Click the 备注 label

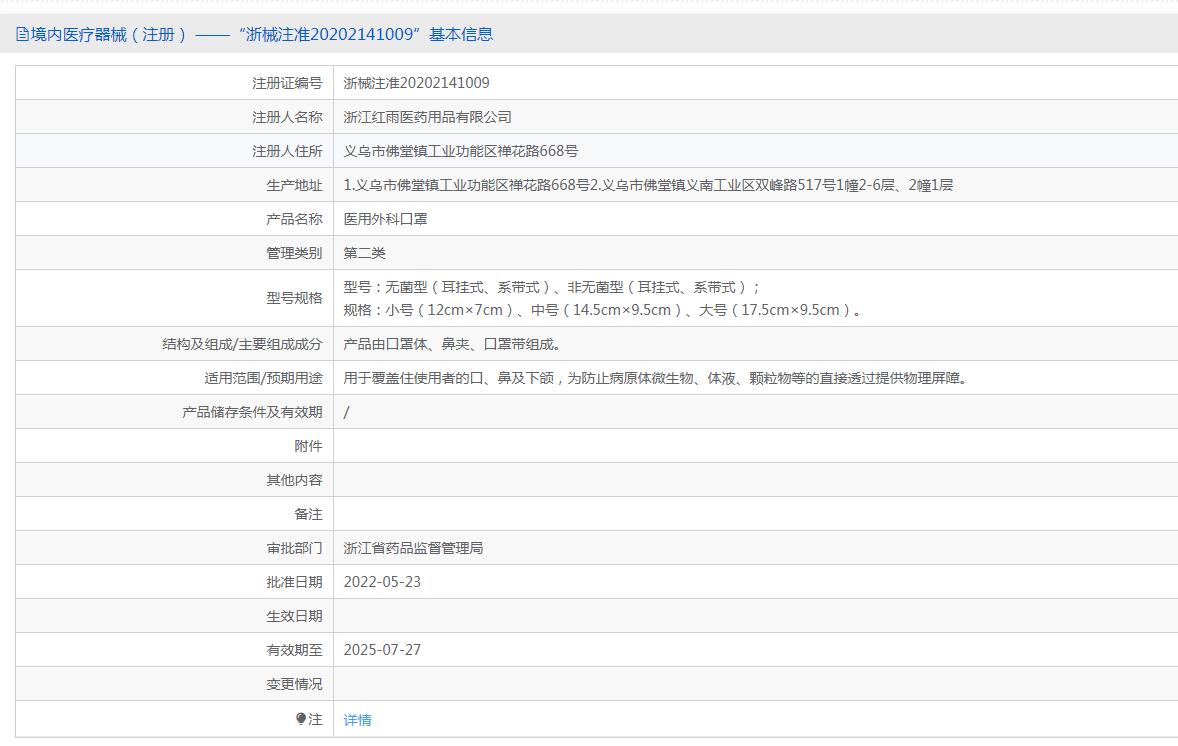(308, 514)
